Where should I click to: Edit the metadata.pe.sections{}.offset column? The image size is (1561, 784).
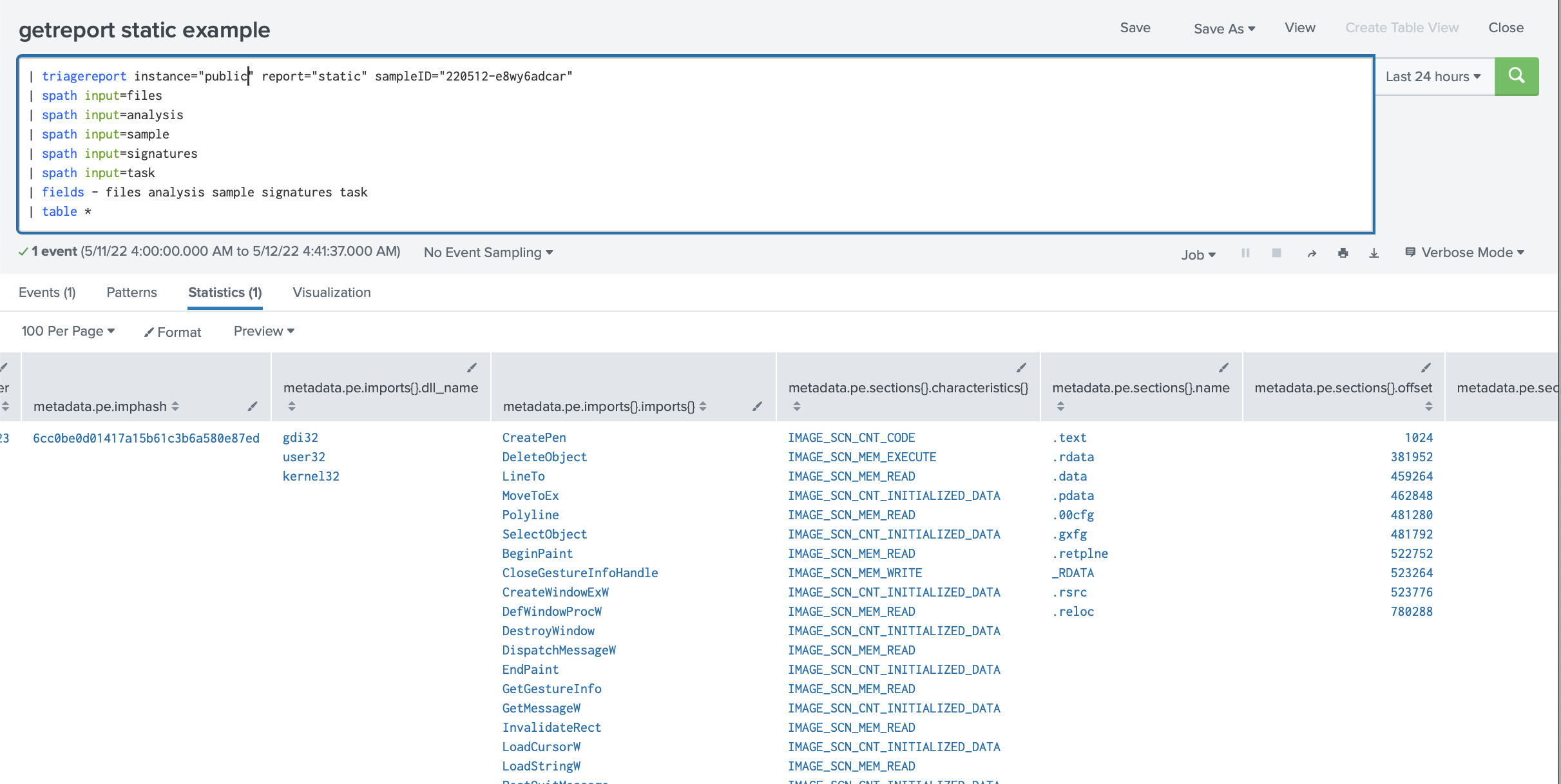(1426, 367)
